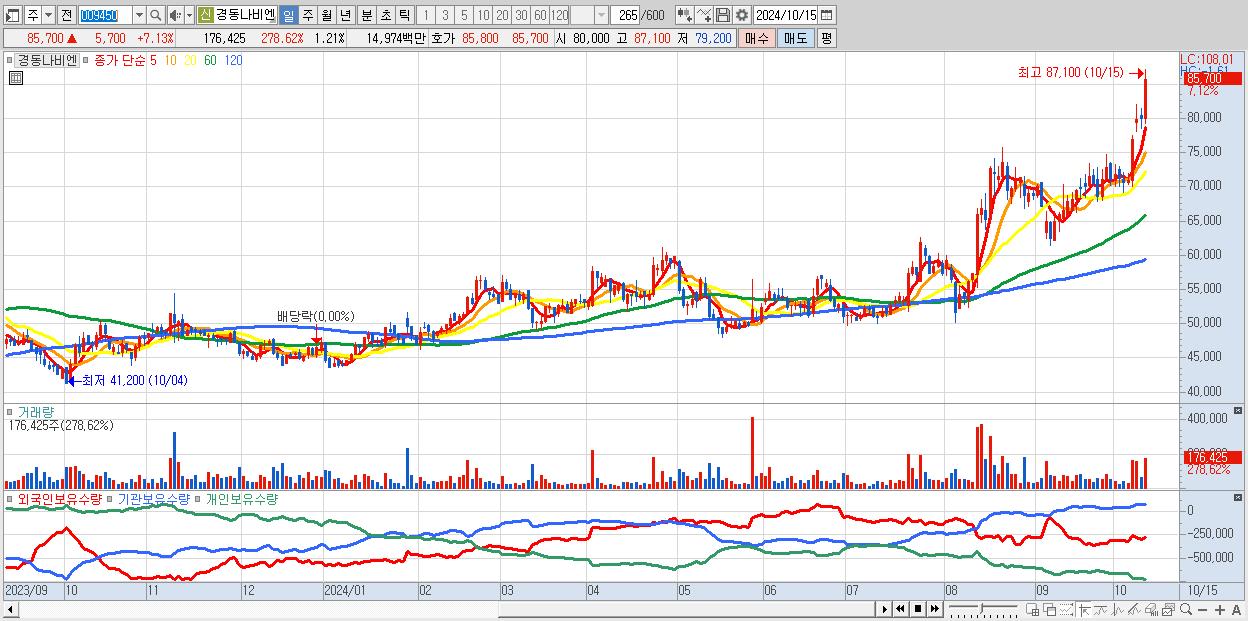Click the line tool icon before save
The image size is (1248, 621).
(704, 15)
